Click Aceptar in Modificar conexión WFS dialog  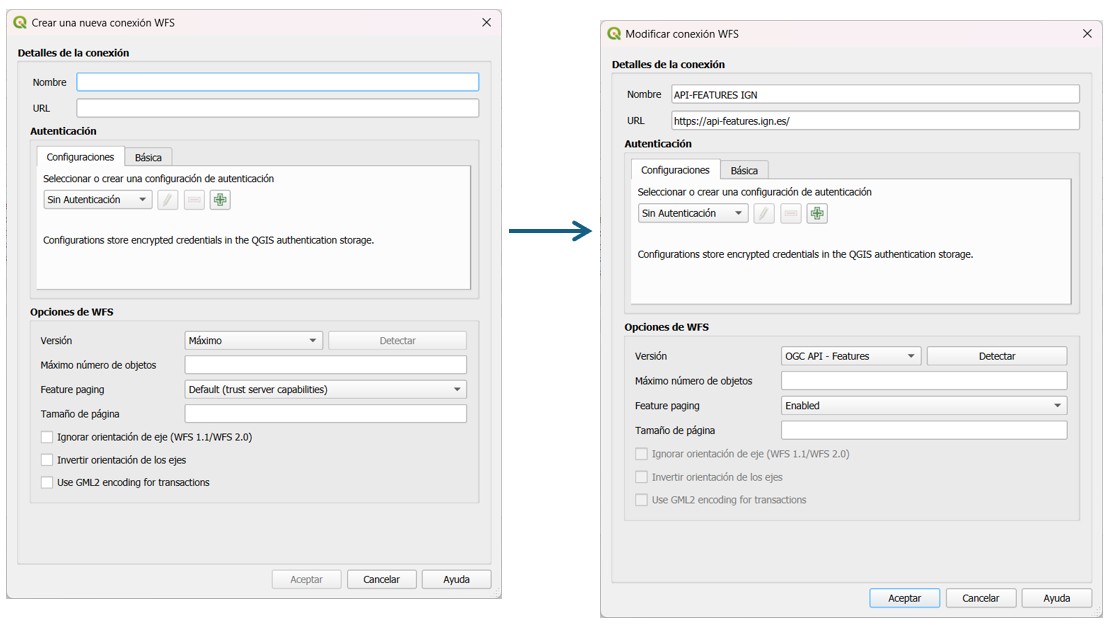(x=904, y=598)
